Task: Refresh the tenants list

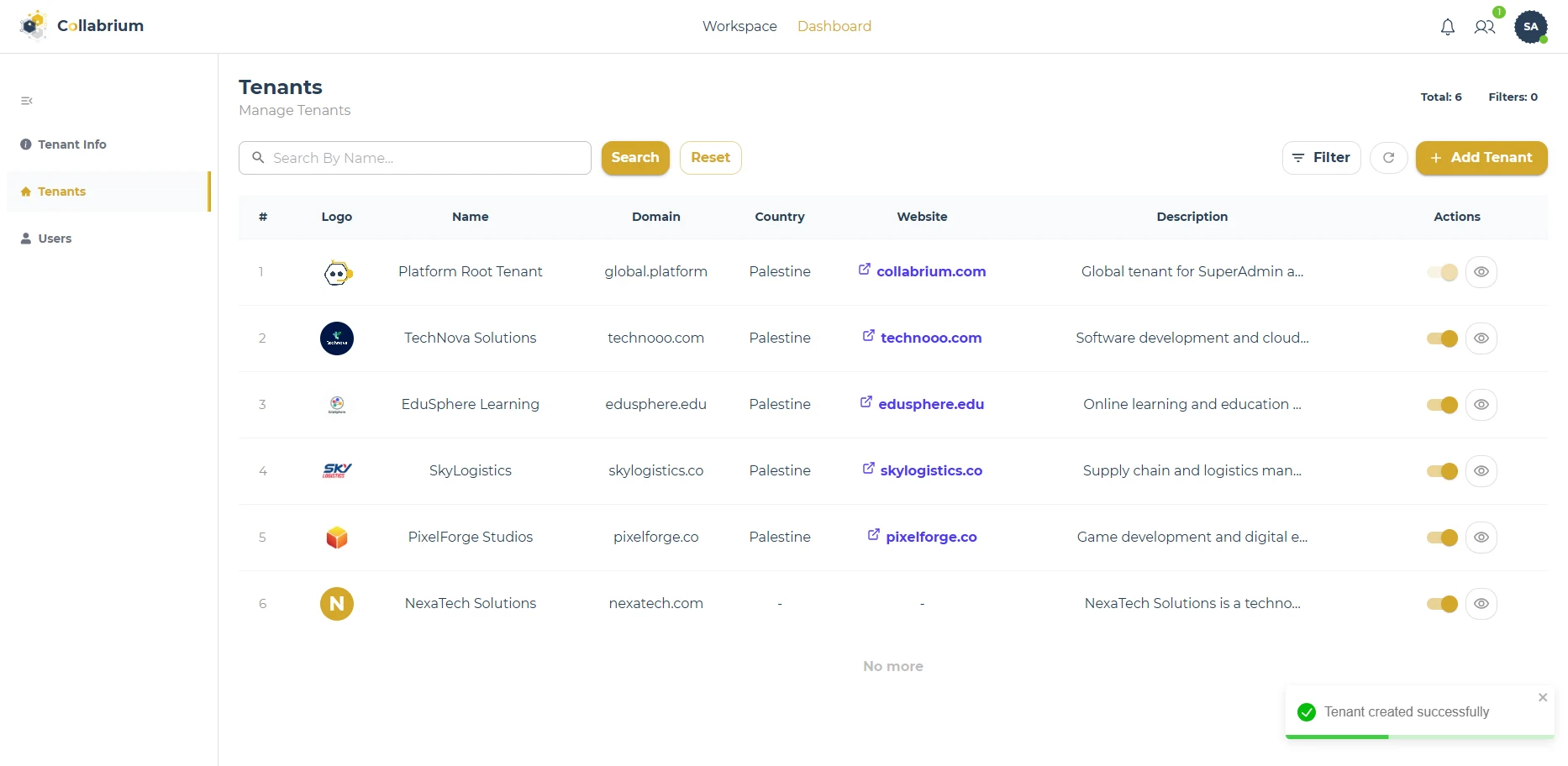Action: click(1389, 158)
